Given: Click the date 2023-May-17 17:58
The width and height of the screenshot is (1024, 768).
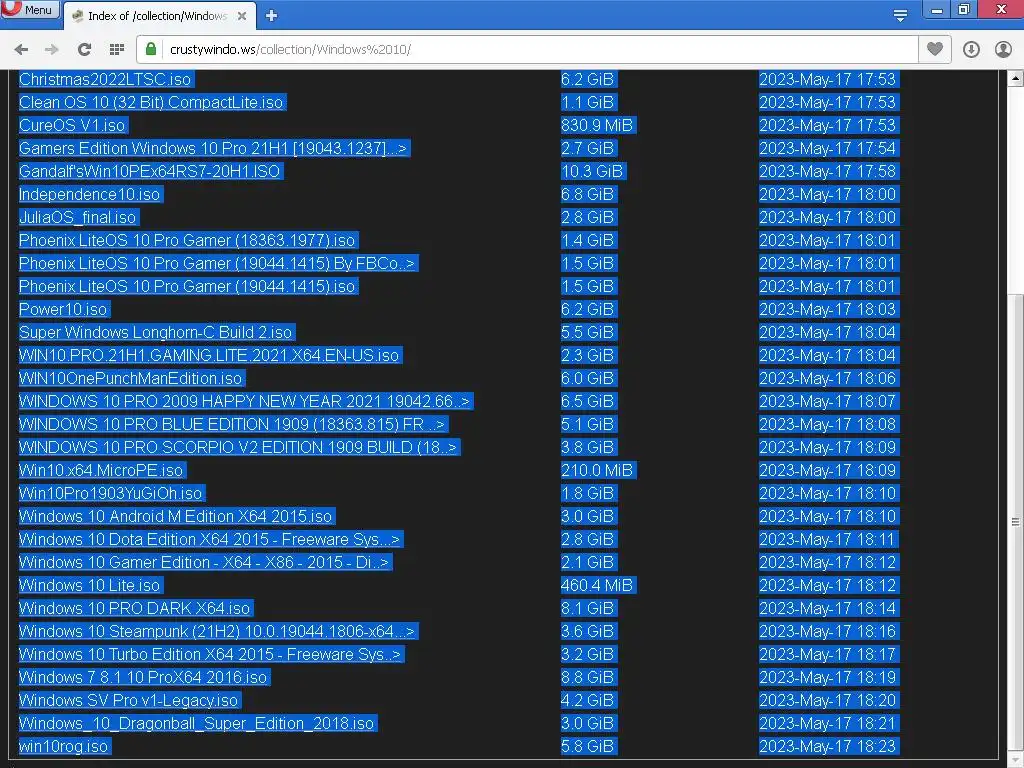Looking at the screenshot, I should [827, 171].
